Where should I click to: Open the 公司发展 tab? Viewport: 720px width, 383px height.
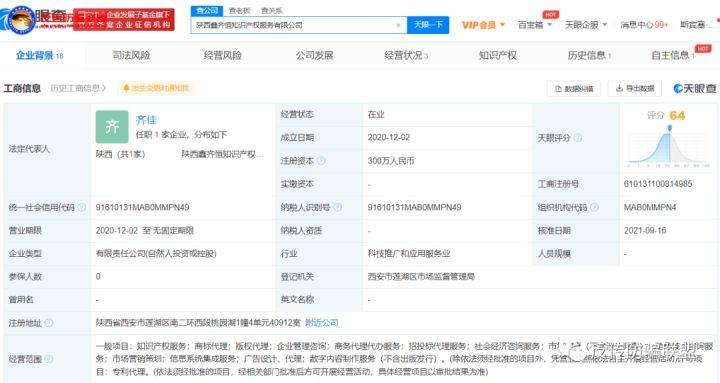click(x=315, y=56)
